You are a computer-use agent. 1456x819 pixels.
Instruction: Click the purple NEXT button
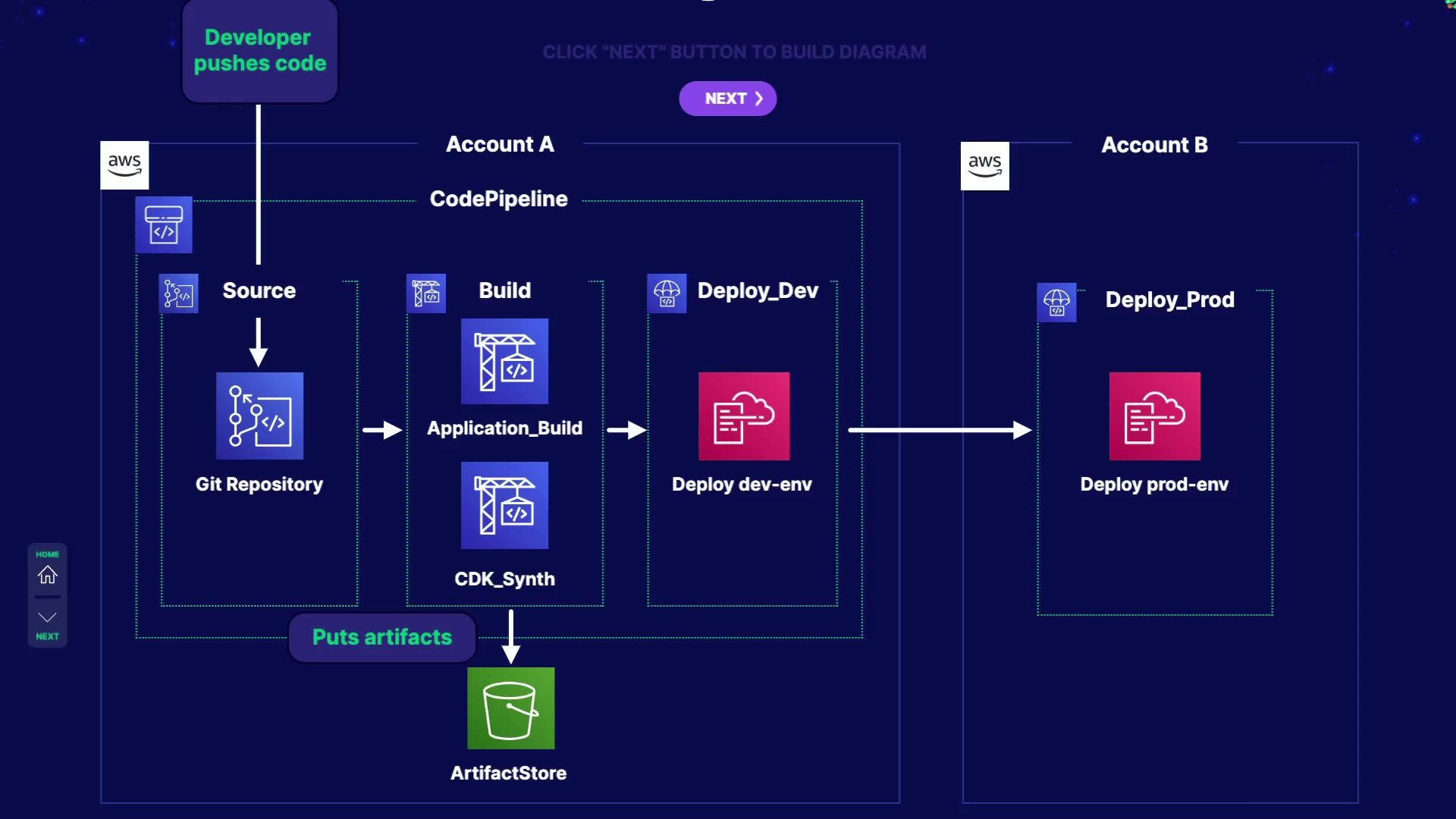(x=727, y=99)
